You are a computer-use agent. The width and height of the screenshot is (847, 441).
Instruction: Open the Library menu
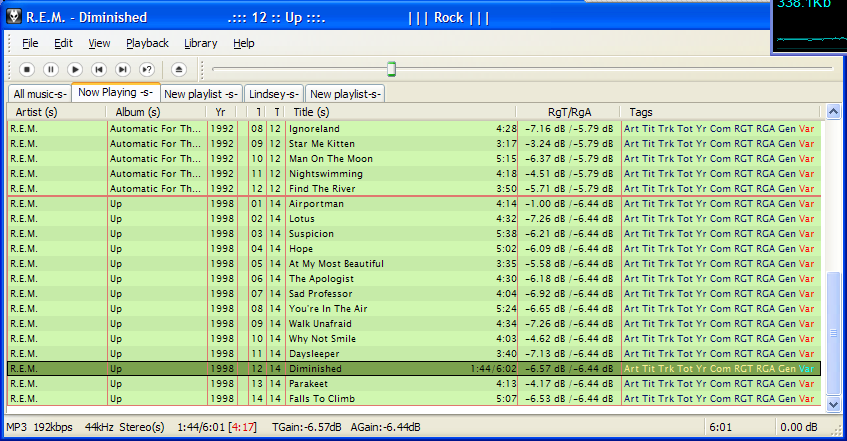200,43
